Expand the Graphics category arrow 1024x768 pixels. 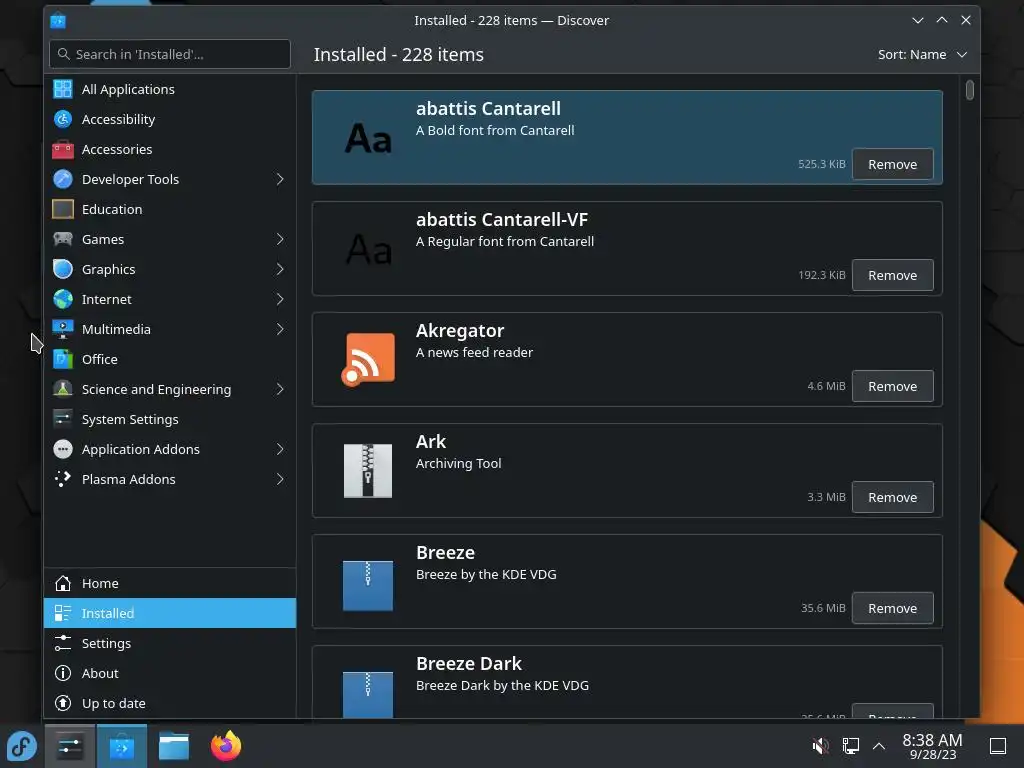tap(280, 269)
